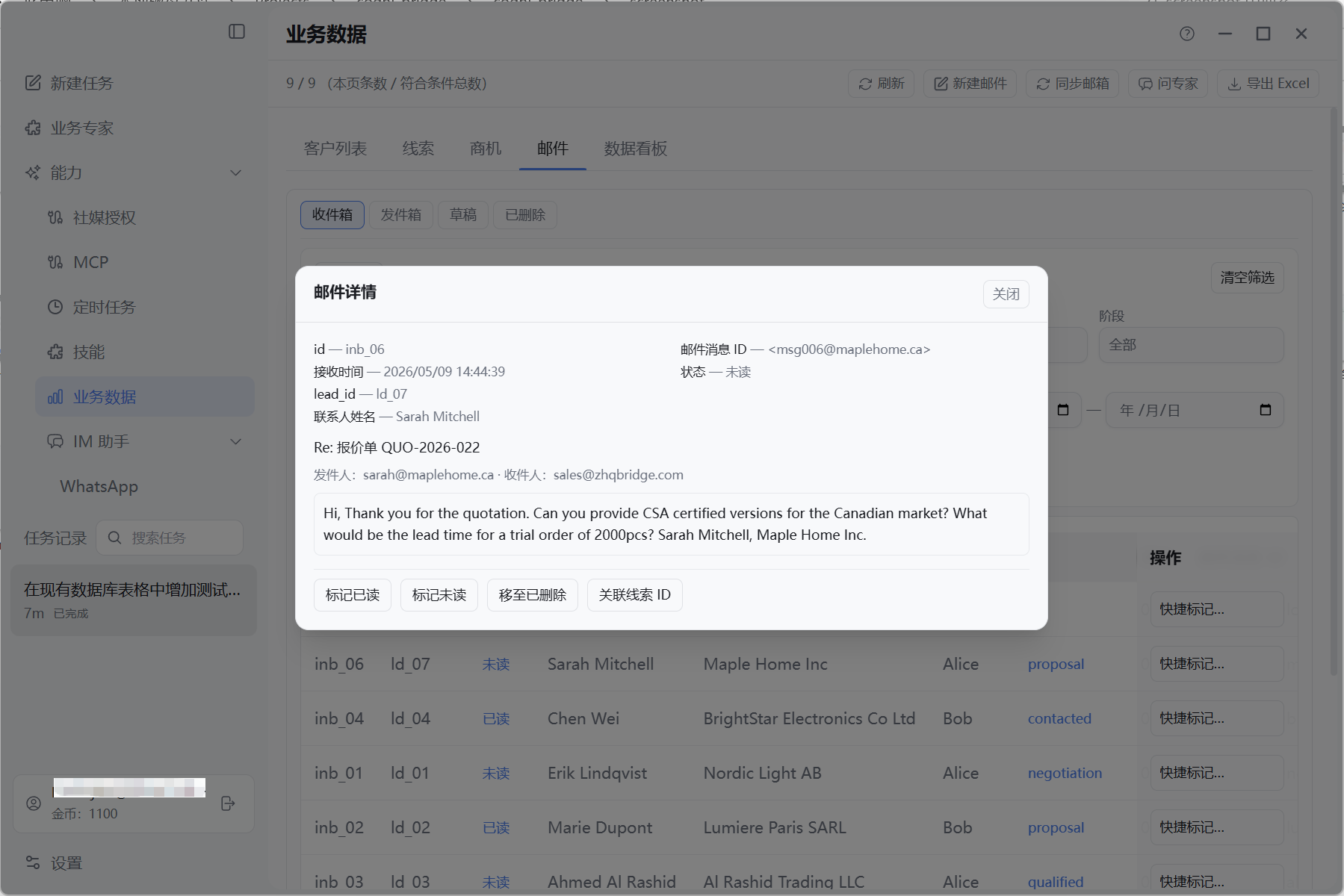Image resolution: width=1344 pixels, height=896 pixels.
Task: Click the calendar icon on end date field
Action: [1266, 410]
